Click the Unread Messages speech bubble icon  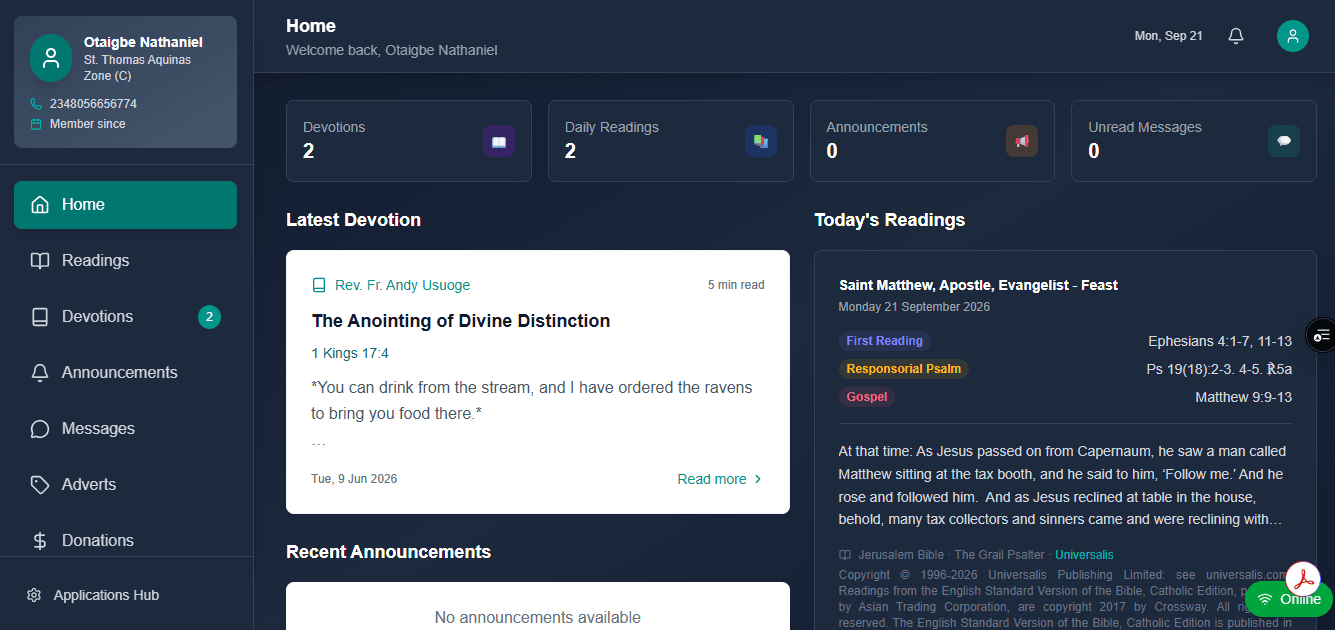click(1284, 141)
